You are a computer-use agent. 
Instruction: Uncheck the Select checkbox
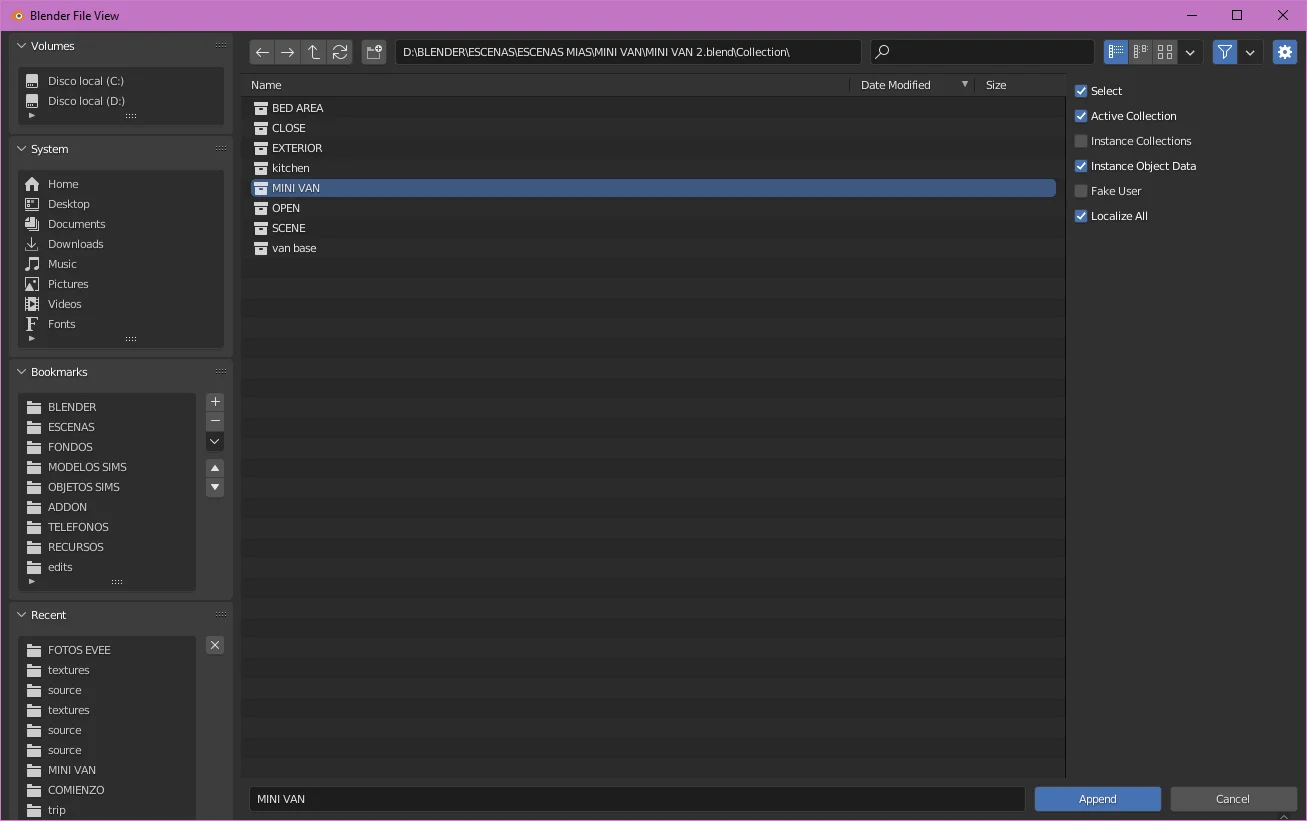(x=1081, y=91)
